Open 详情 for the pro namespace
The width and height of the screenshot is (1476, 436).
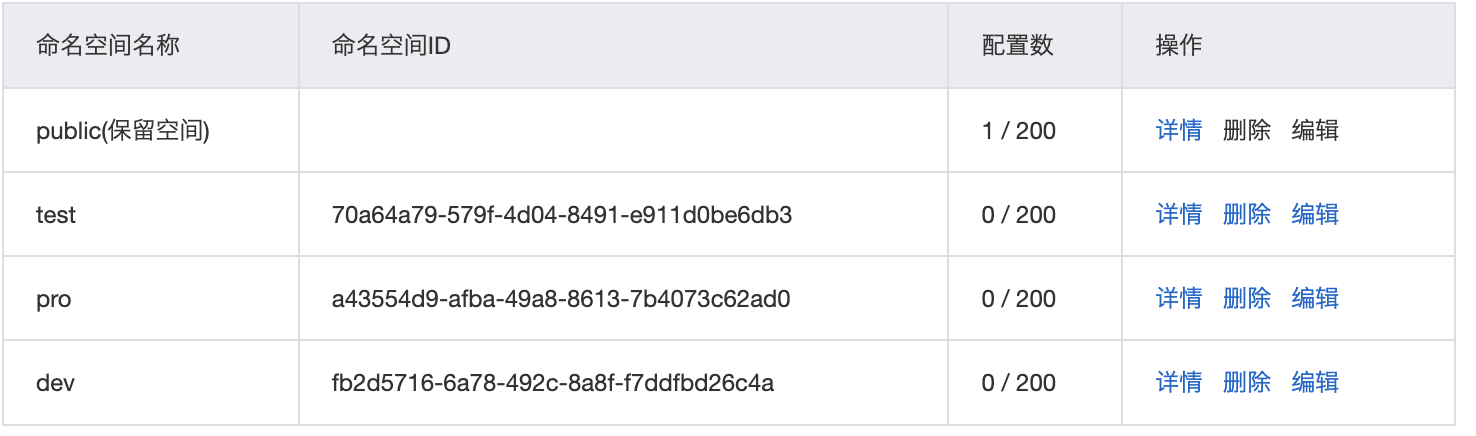[x=1179, y=298]
